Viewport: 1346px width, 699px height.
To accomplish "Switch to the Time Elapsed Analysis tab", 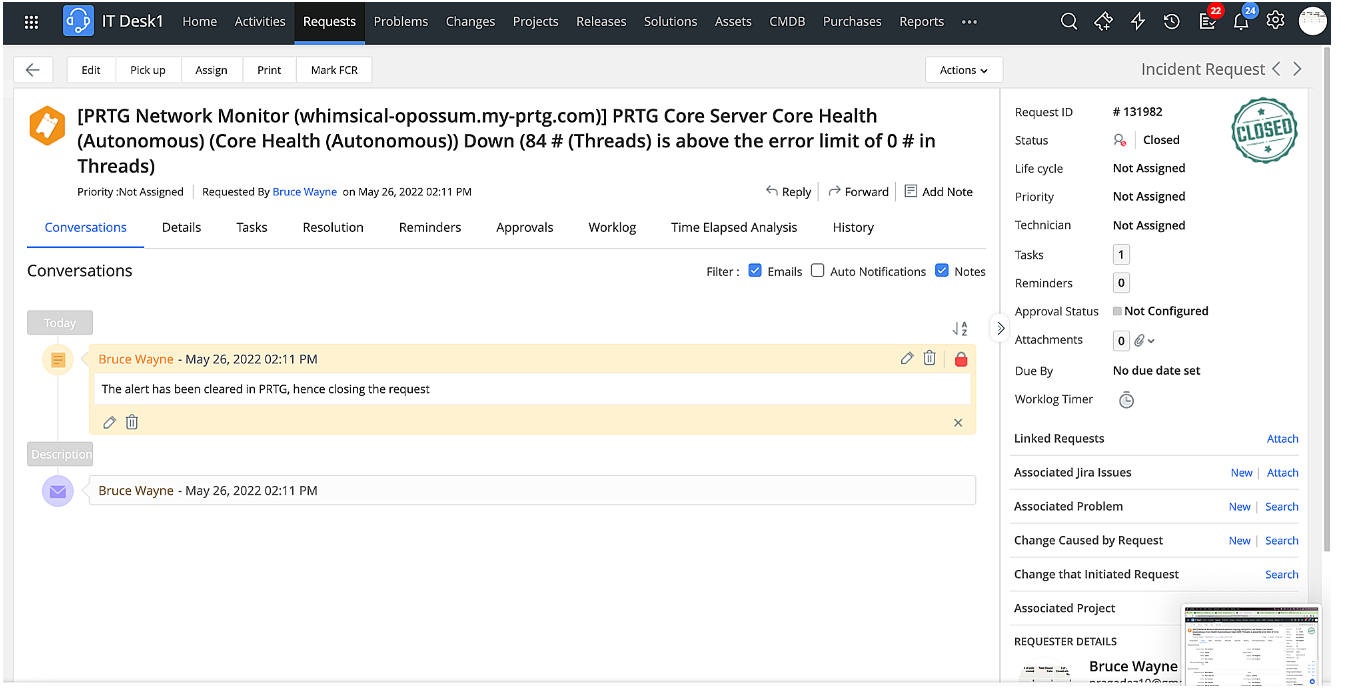I will tap(734, 227).
